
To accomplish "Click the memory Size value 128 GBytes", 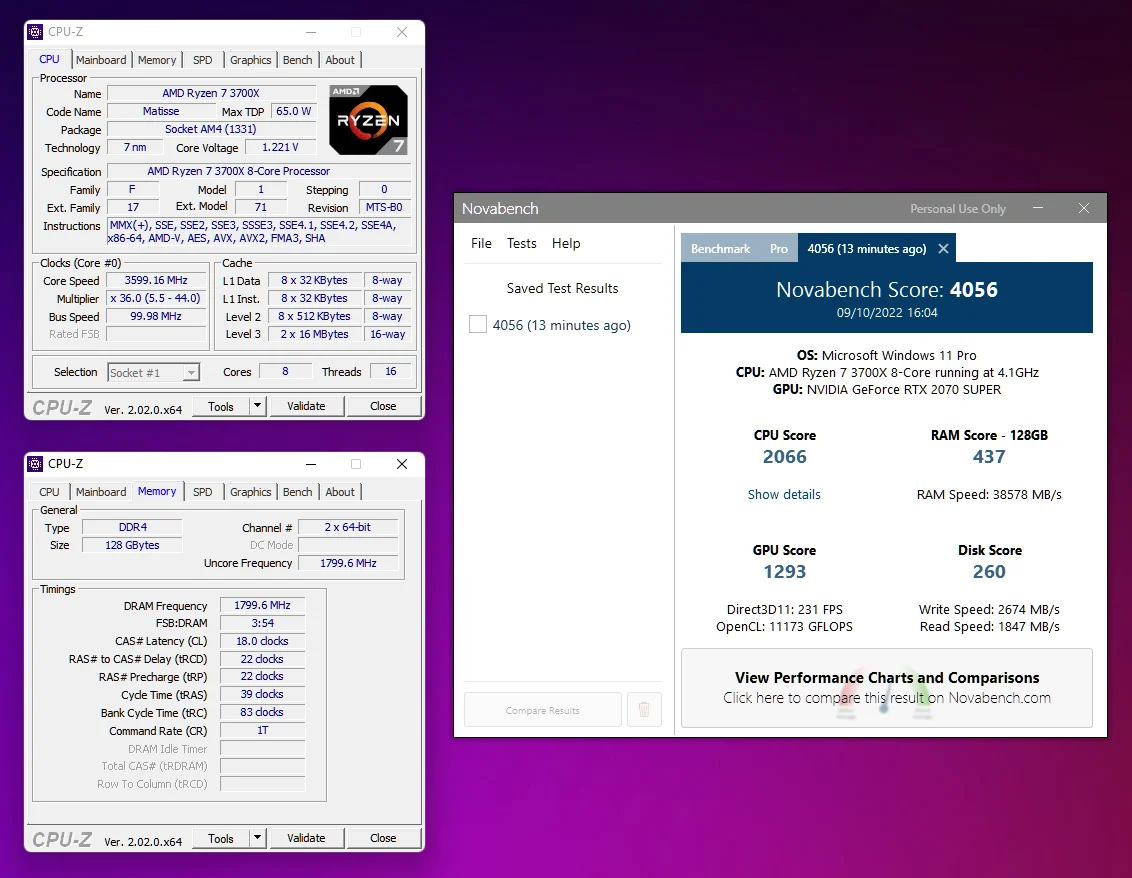I will click(x=132, y=545).
